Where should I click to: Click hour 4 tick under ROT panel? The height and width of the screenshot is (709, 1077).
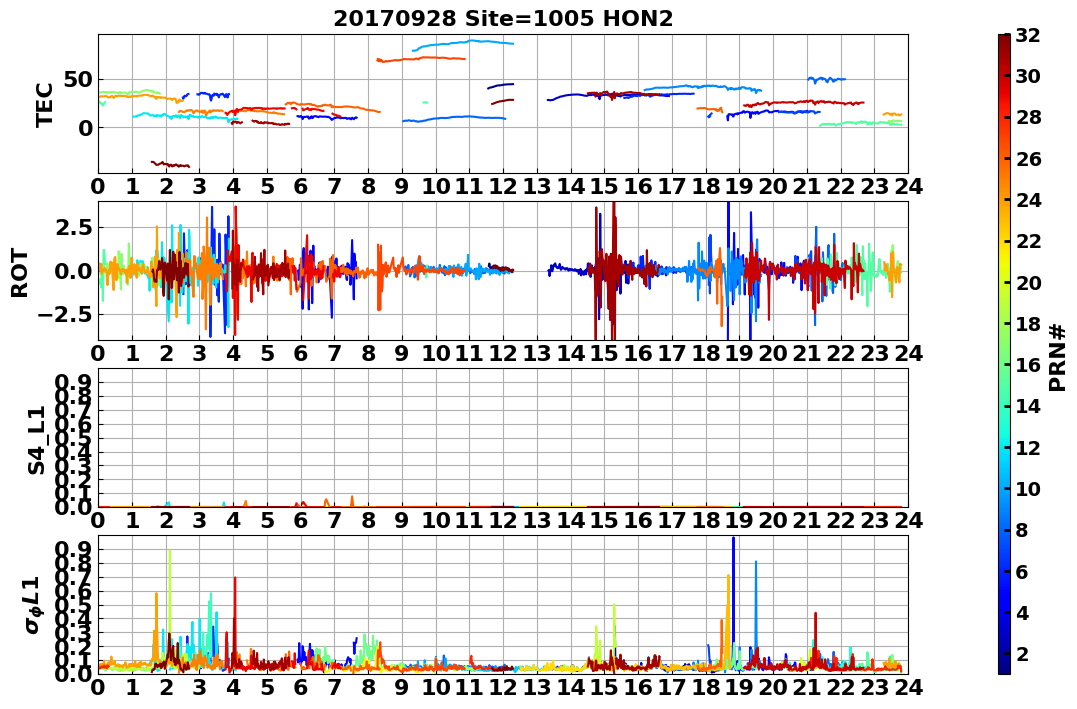(x=234, y=352)
